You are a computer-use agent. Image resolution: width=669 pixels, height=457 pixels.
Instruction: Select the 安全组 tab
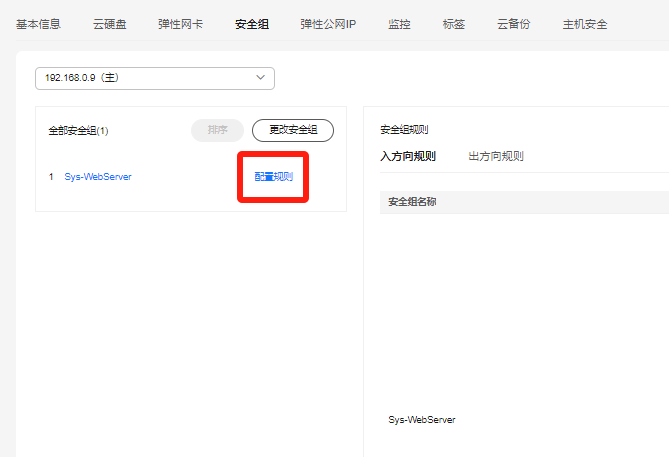point(252,24)
